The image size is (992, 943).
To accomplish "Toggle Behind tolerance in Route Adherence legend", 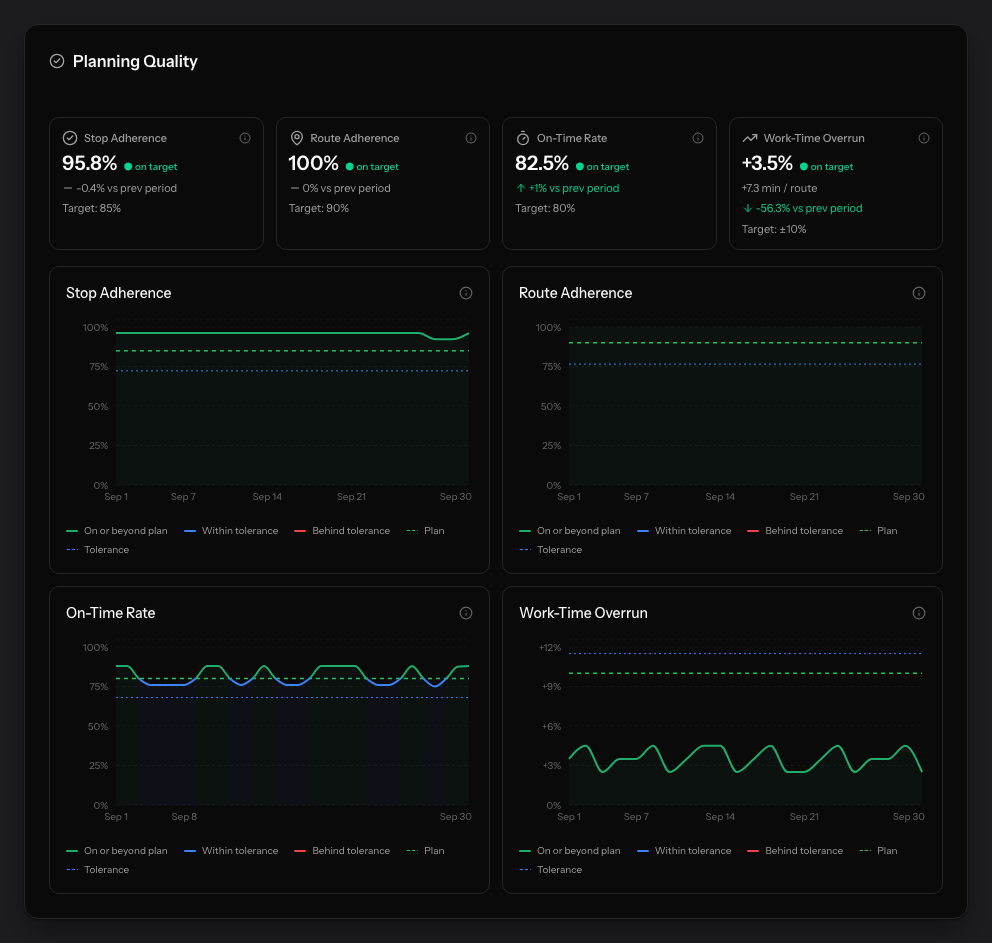I will [x=795, y=531].
